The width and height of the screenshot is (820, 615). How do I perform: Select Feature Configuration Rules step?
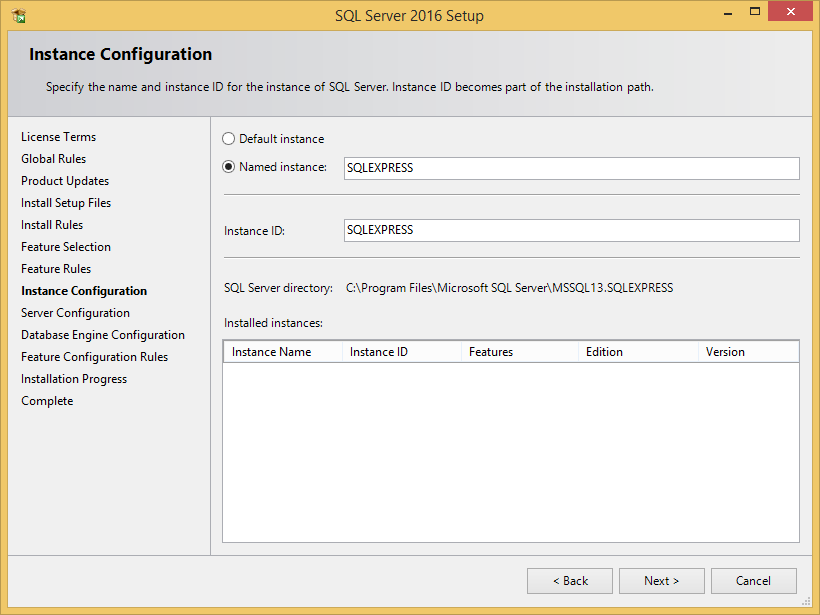(x=95, y=357)
